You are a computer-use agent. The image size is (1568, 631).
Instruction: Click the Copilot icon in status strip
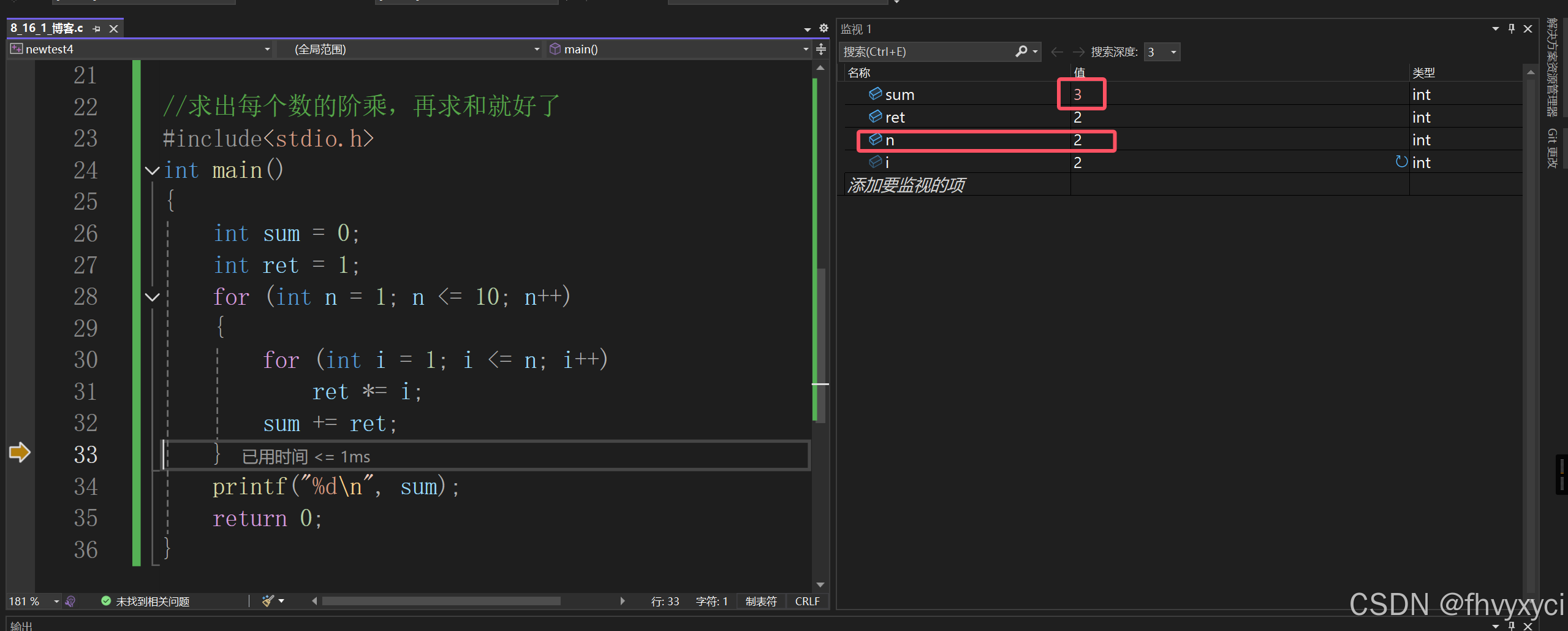click(70, 602)
